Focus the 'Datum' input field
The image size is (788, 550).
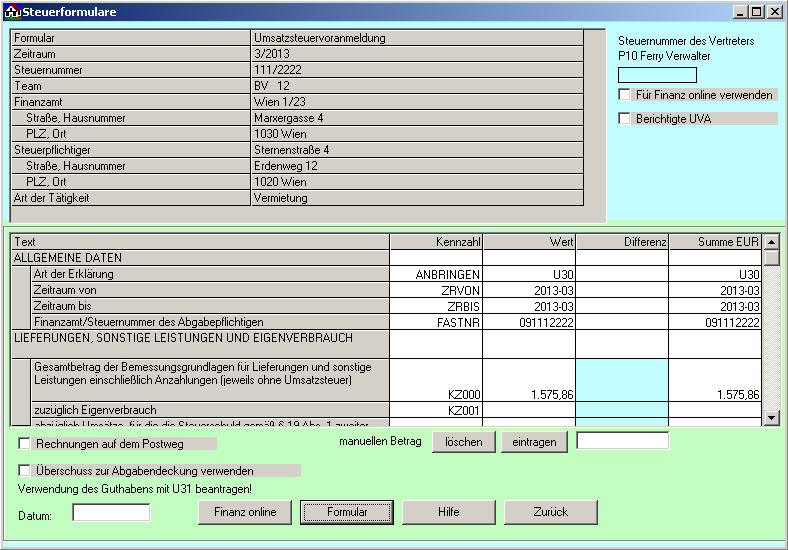tap(111, 513)
